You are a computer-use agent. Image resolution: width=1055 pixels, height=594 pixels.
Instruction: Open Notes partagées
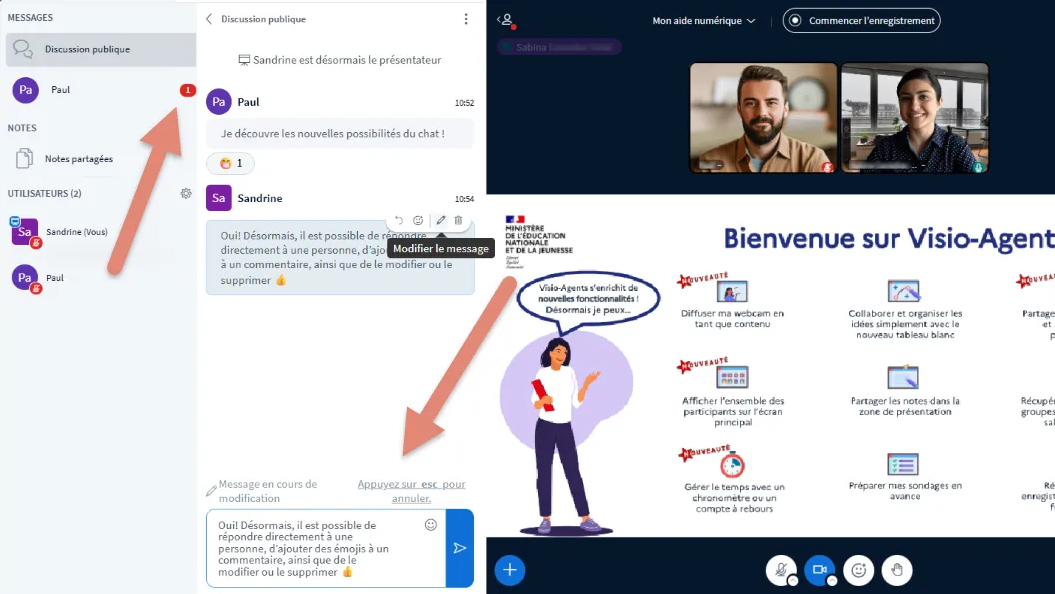point(78,159)
